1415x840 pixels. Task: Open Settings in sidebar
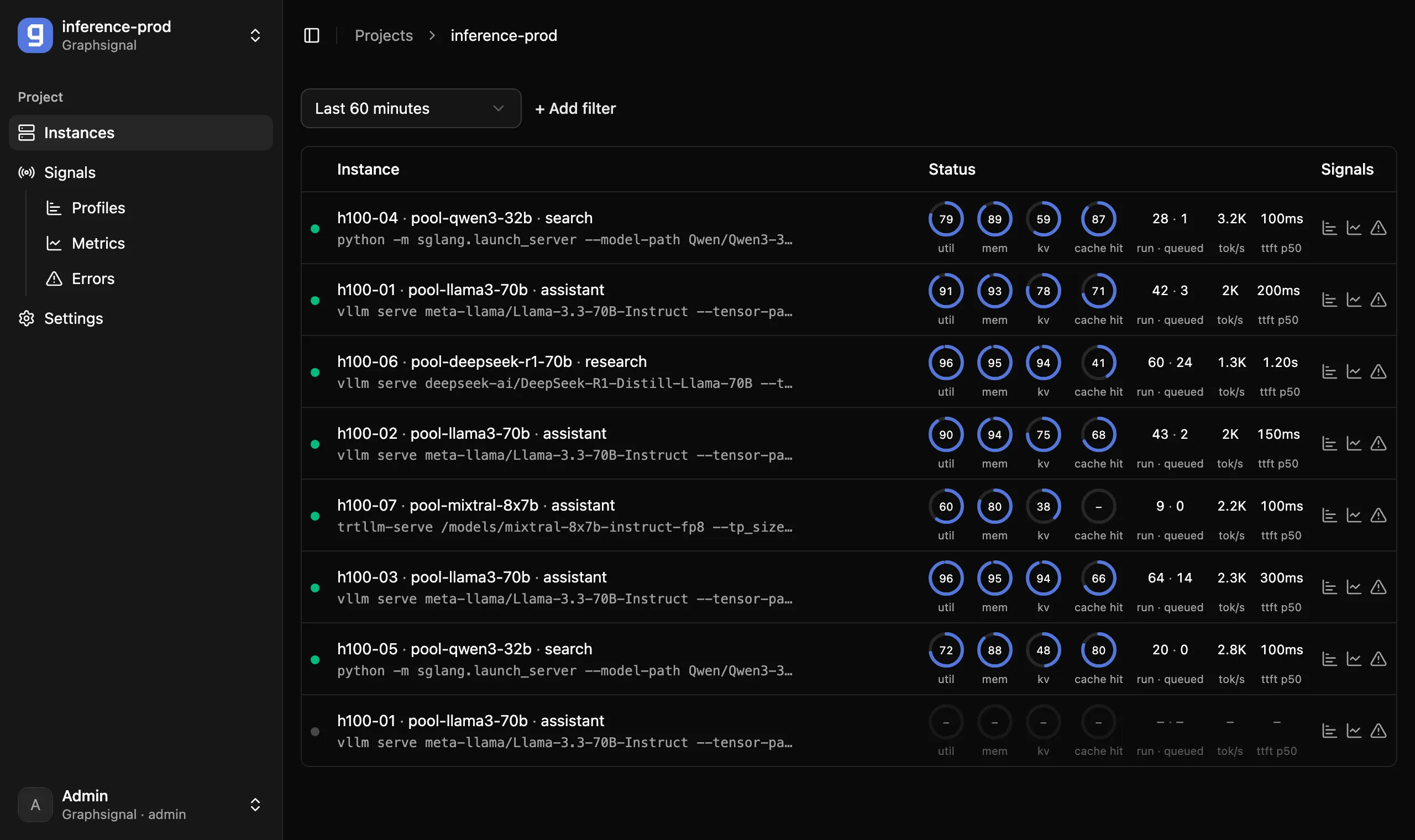click(141, 318)
